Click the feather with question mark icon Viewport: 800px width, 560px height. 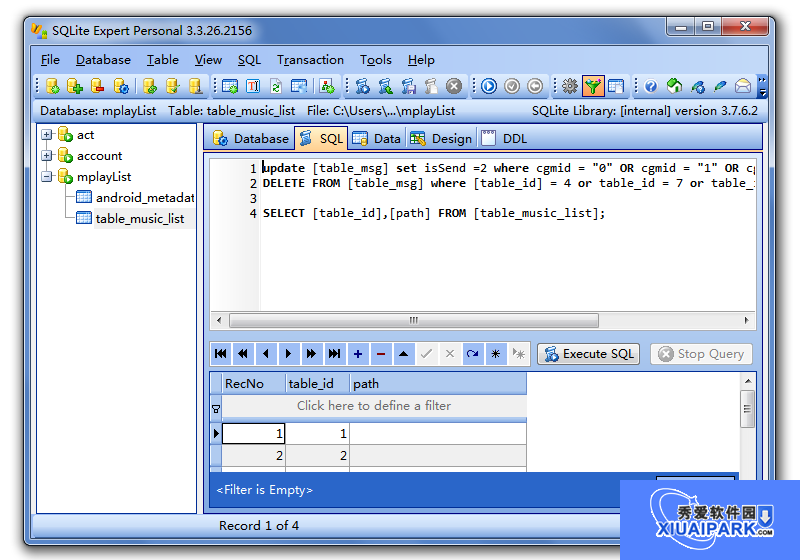tap(697, 86)
